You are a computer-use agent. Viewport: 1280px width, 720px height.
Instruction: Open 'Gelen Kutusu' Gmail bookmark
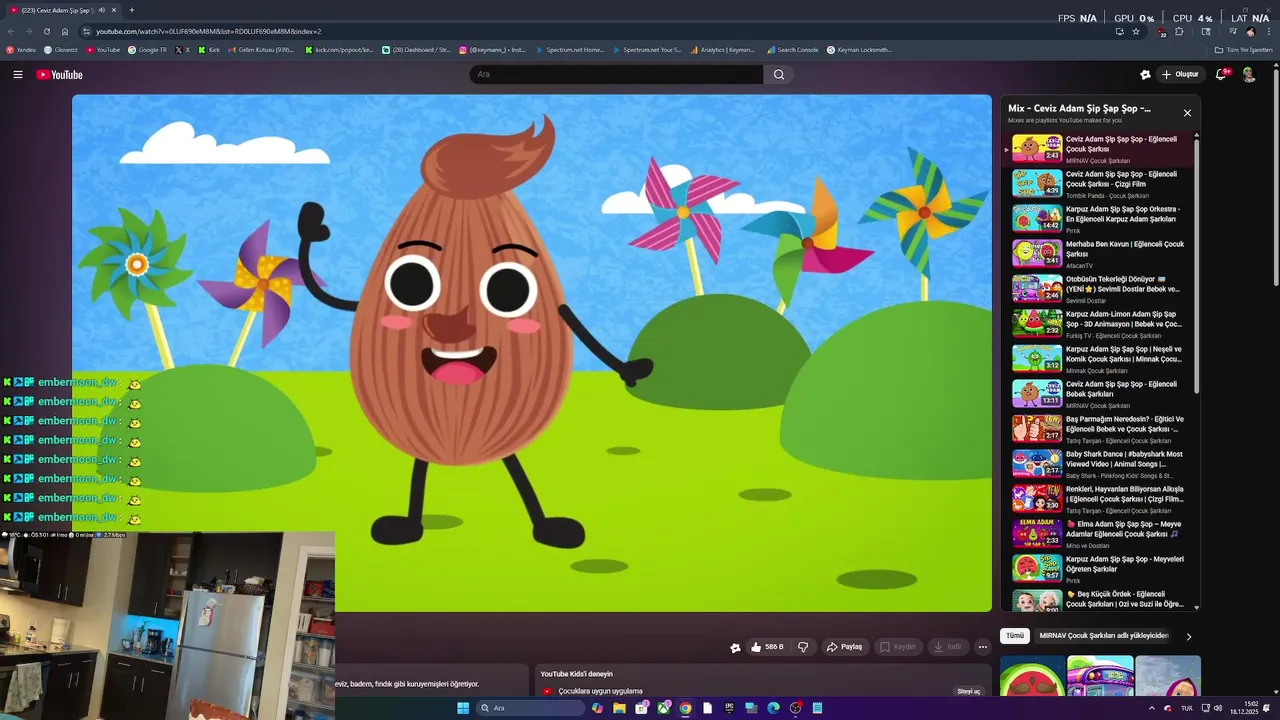[261, 49]
